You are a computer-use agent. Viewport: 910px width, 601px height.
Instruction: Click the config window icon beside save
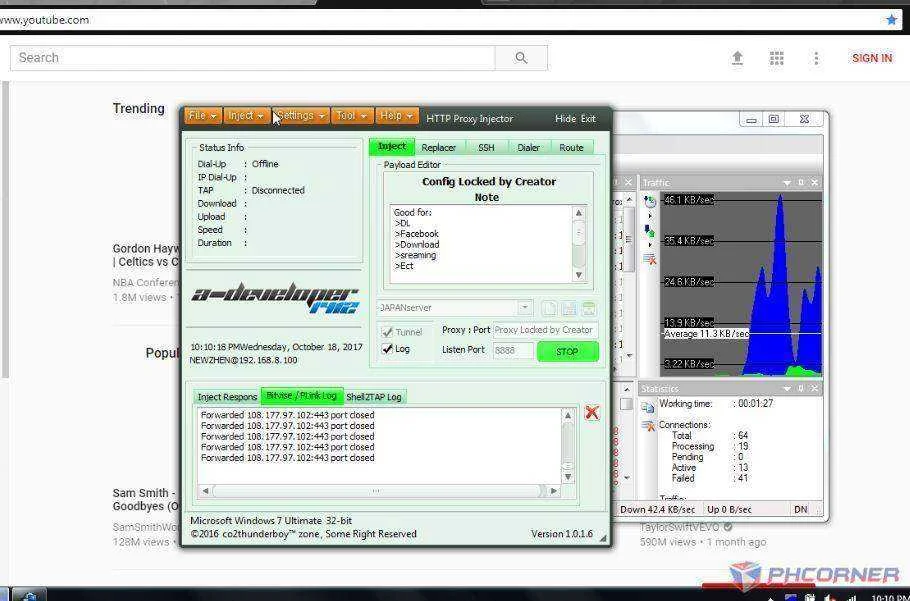tap(588, 309)
